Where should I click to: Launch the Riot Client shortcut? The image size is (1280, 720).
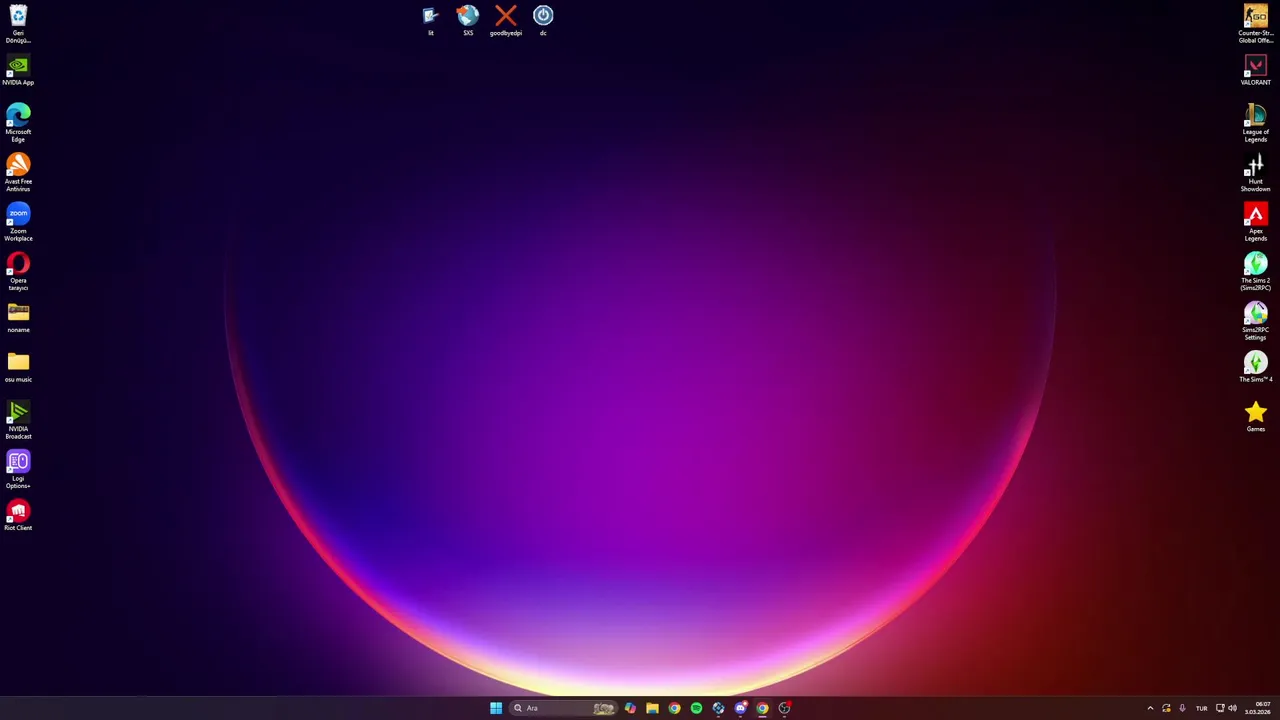18,516
